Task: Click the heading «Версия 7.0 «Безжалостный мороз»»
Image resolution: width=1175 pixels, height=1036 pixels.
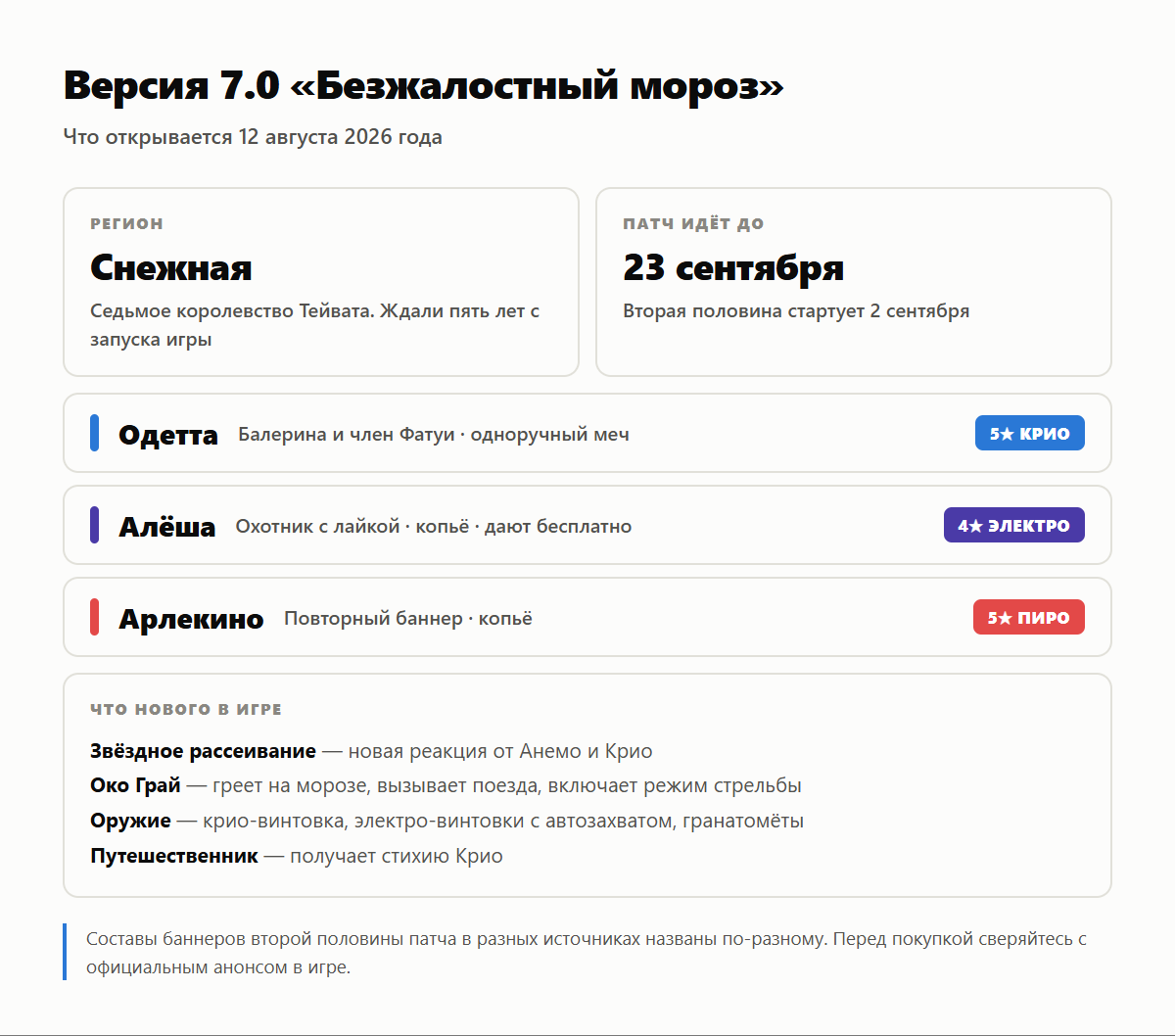Action: coord(424,86)
